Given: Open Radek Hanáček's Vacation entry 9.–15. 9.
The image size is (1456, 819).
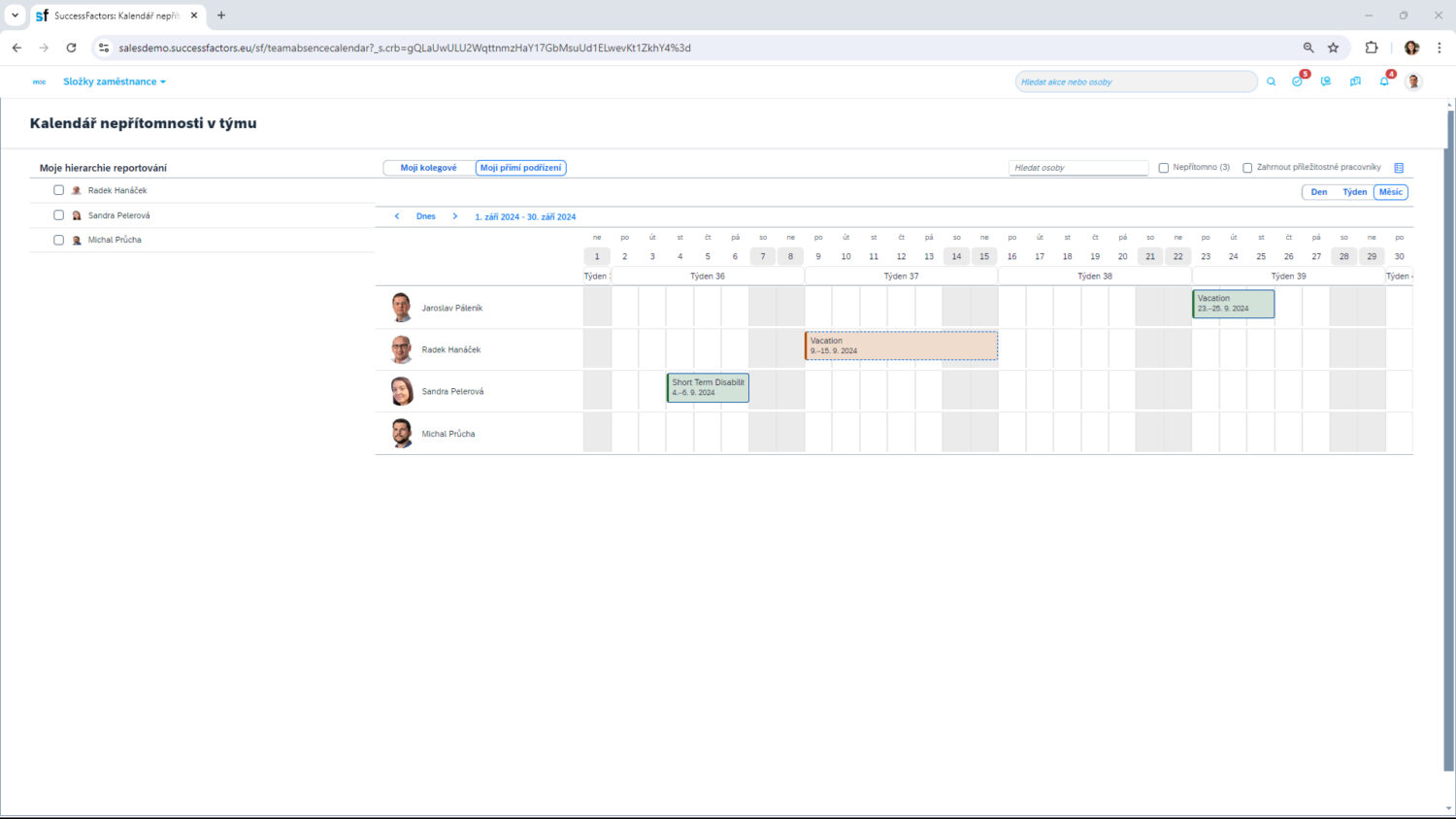Looking at the screenshot, I should click(901, 345).
